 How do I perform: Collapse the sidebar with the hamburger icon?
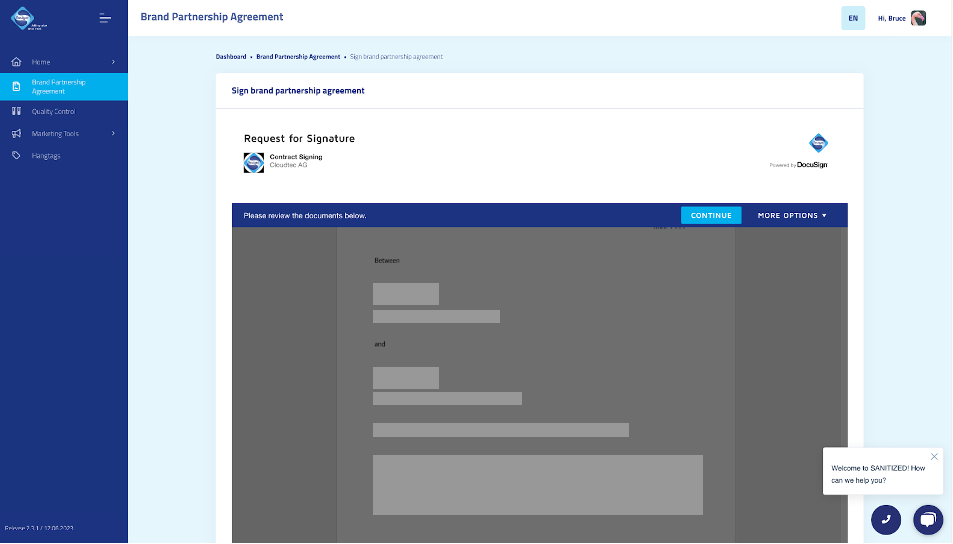click(105, 18)
